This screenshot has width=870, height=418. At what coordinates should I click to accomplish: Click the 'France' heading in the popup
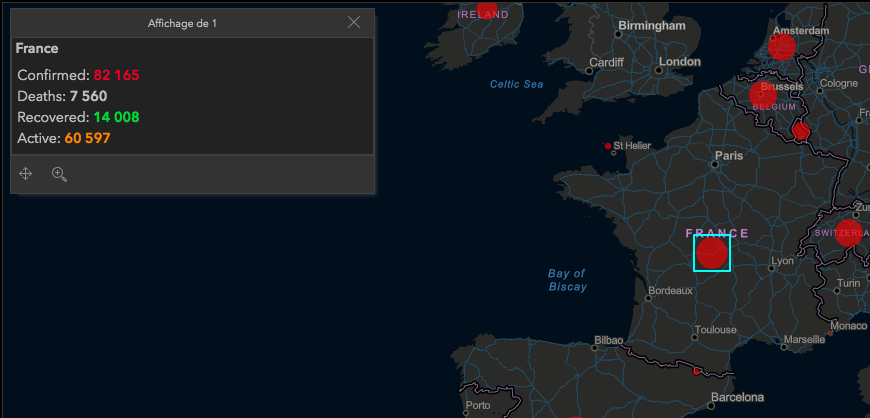click(x=37, y=48)
